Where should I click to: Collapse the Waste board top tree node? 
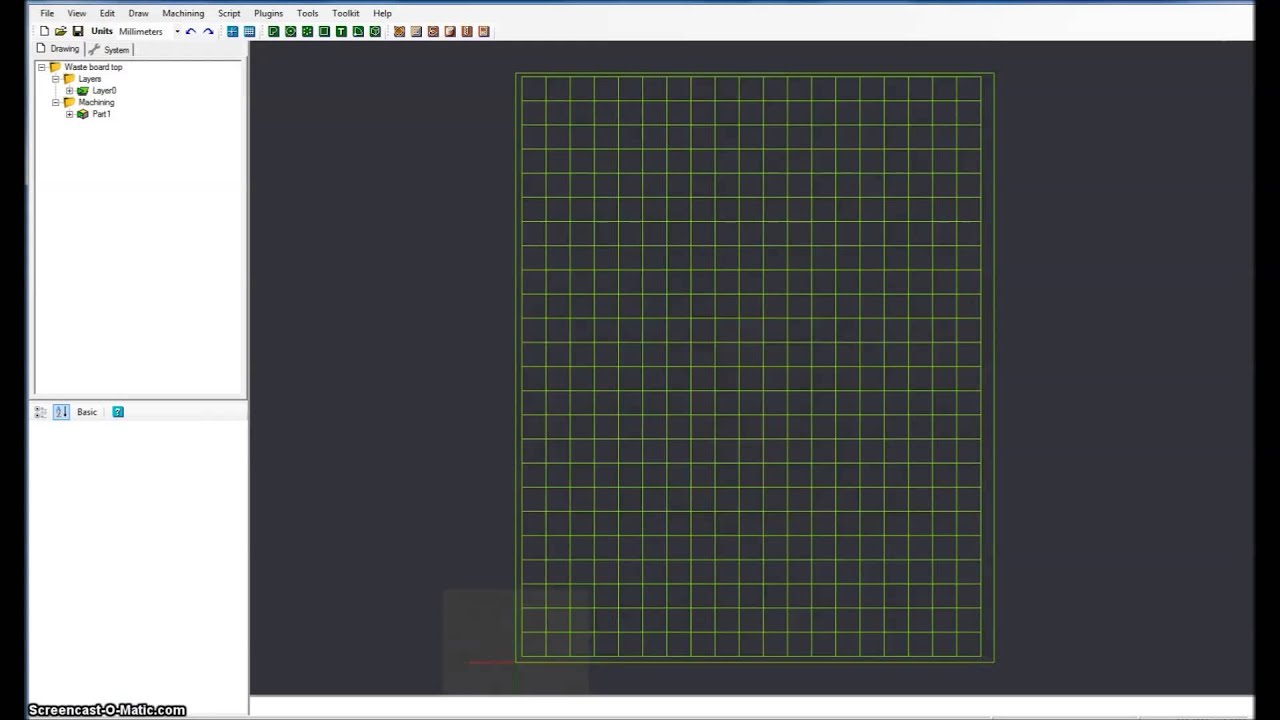(42, 67)
